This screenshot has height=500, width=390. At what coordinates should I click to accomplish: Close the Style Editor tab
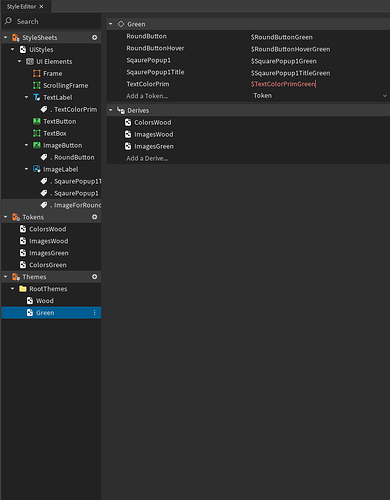point(41,6)
